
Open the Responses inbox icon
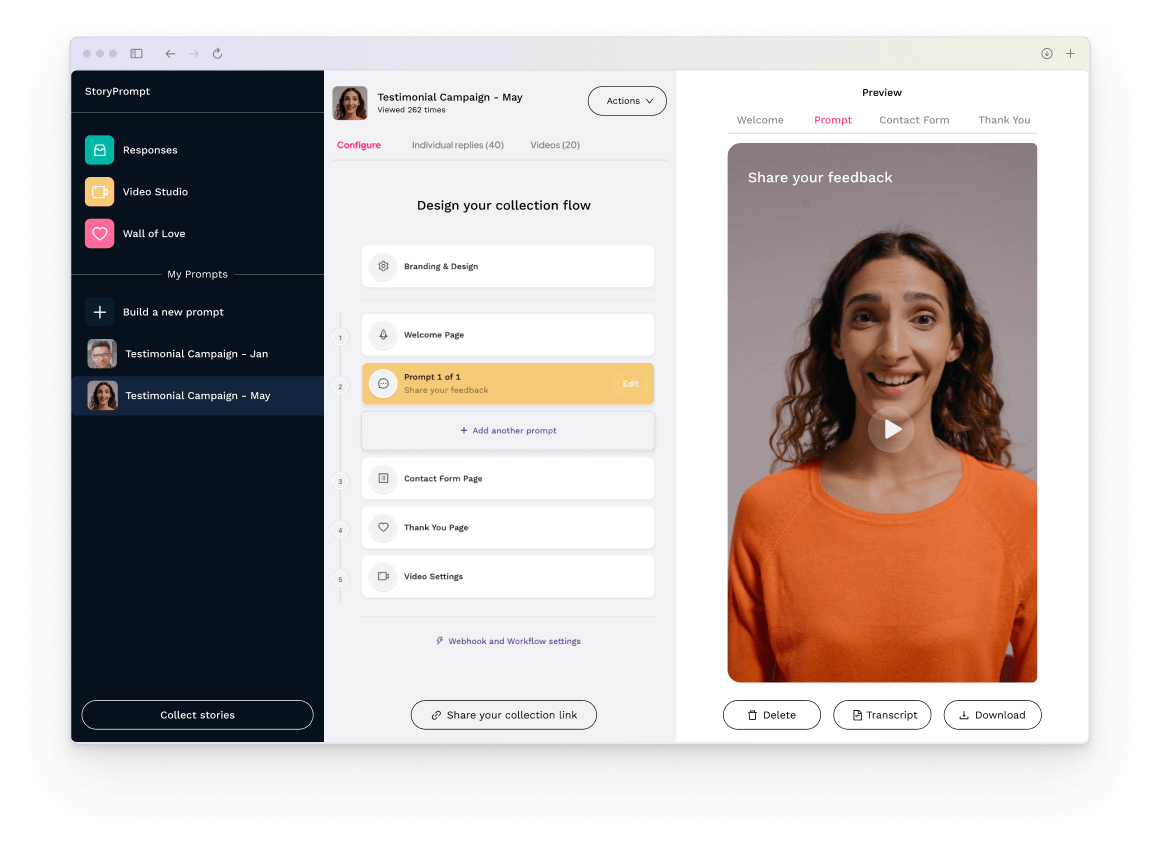[x=99, y=150]
